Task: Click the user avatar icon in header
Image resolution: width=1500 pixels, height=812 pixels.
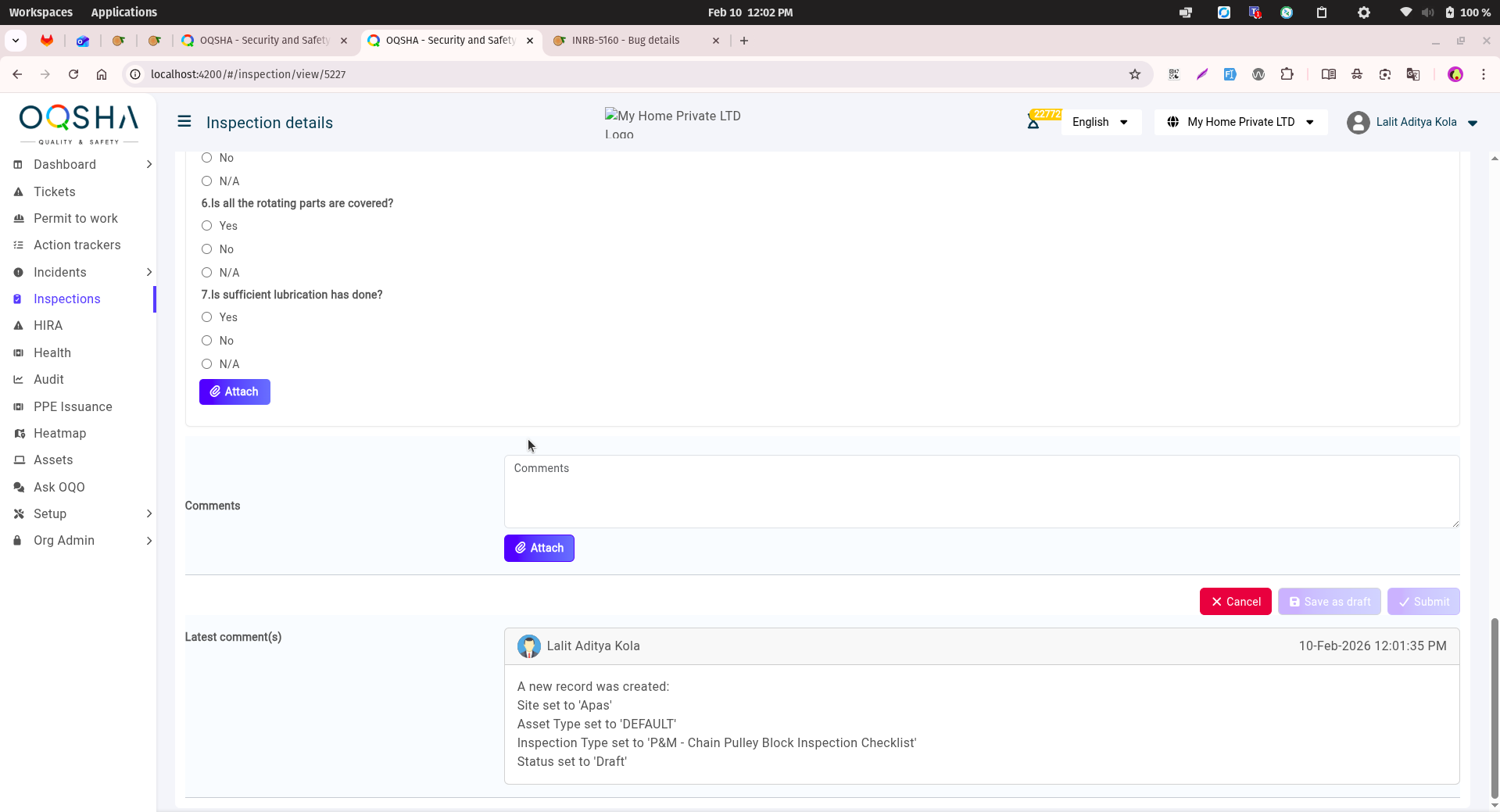Action: coord(1358,123)
